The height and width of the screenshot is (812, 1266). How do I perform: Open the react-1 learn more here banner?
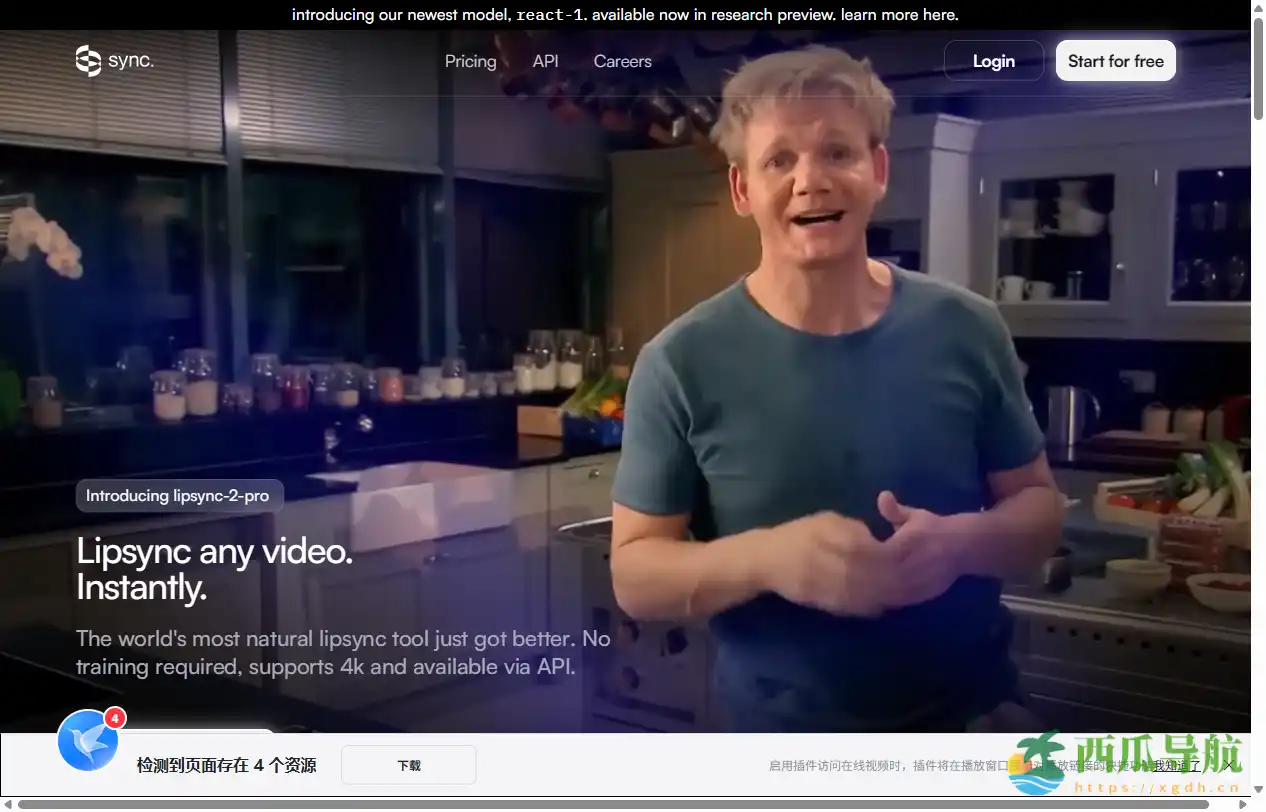pyautogui.click(x=624, y=15)
